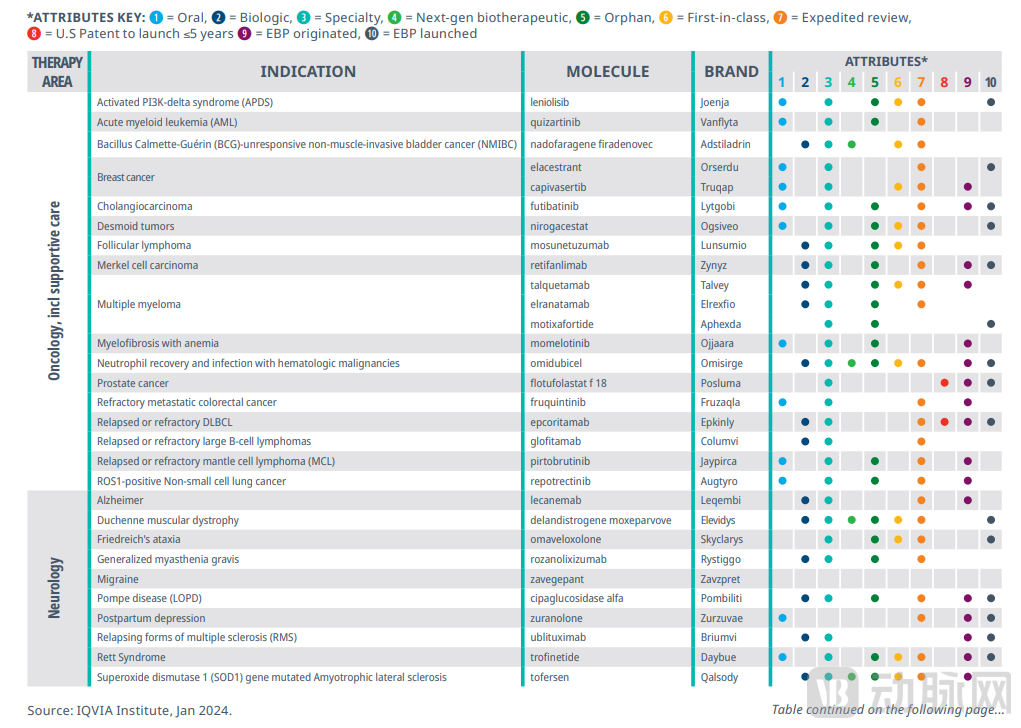The image size is (1021, 728).
Task: Click the molecule 'capivasertib'
Action: (558, 187)
